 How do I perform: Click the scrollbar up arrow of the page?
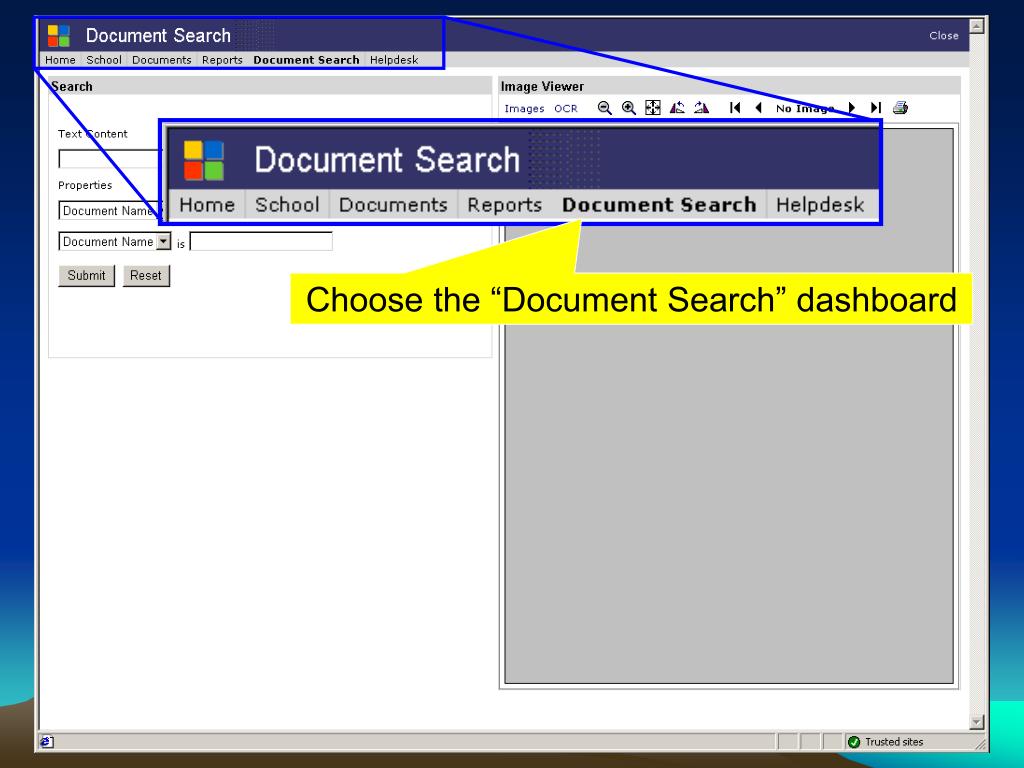(x=976, y=26)
